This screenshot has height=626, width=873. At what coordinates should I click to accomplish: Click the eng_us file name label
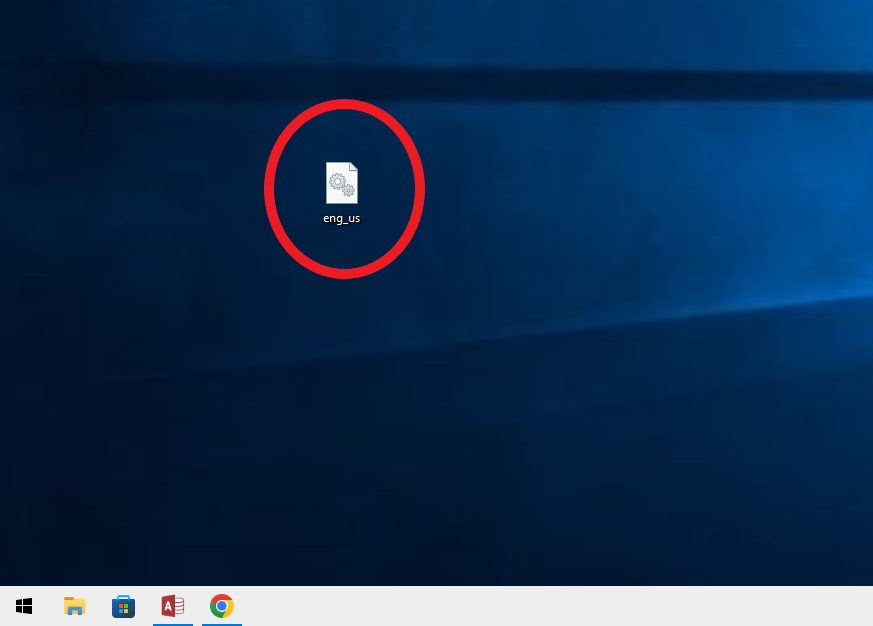tap(342, 218)
